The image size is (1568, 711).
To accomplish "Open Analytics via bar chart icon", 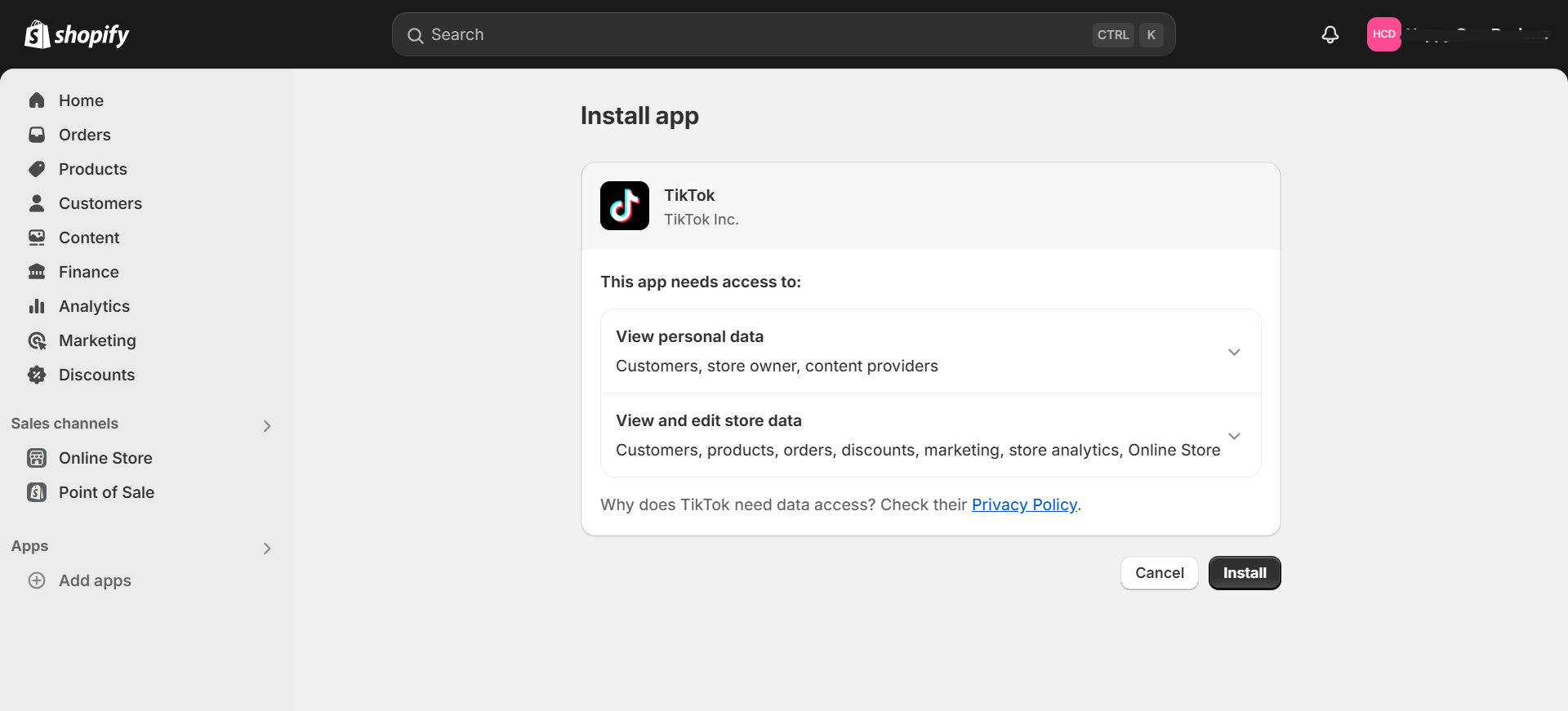I will click(37, 306).
